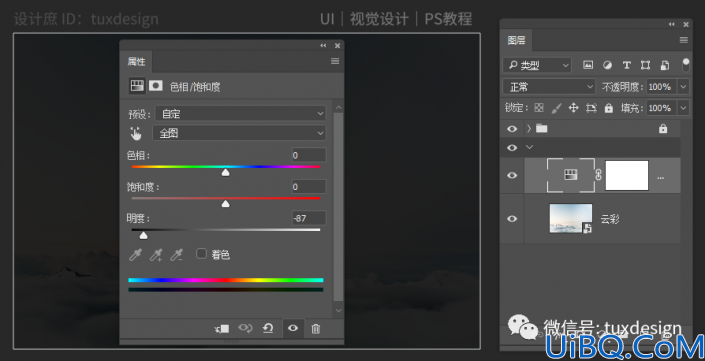Image resolution: width=705 pixels, height=361 pixels.
Task: Activate the on-image targeted adjustment hand tool
Action: coord(135,134)
